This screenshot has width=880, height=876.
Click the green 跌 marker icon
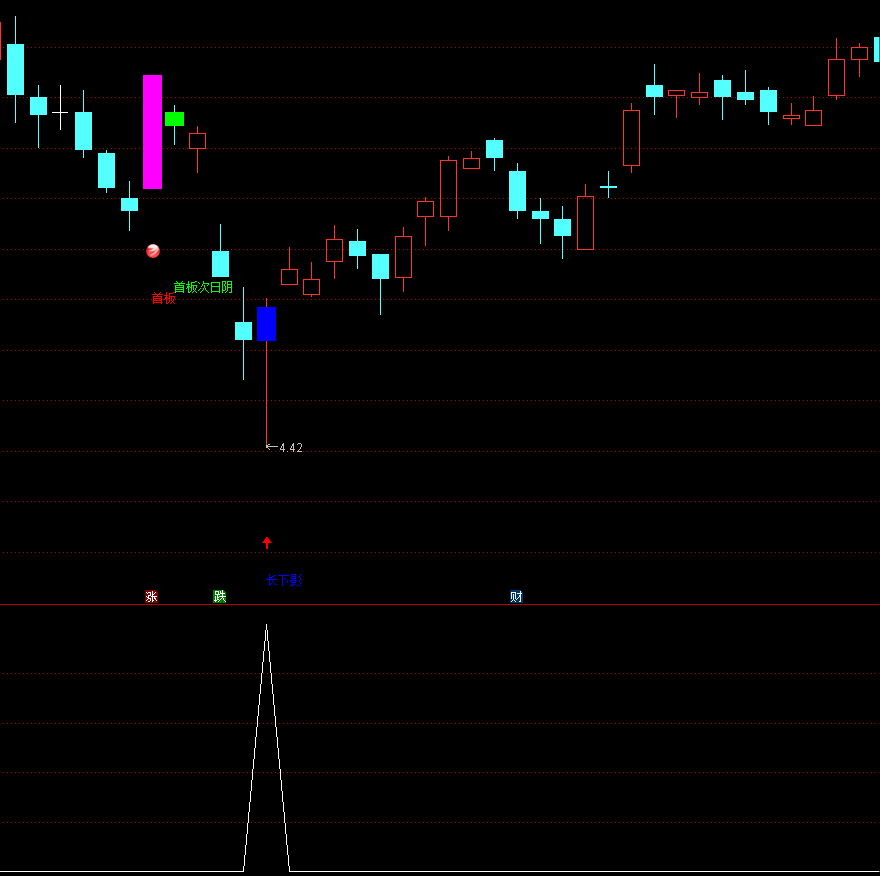click(220, 597)
